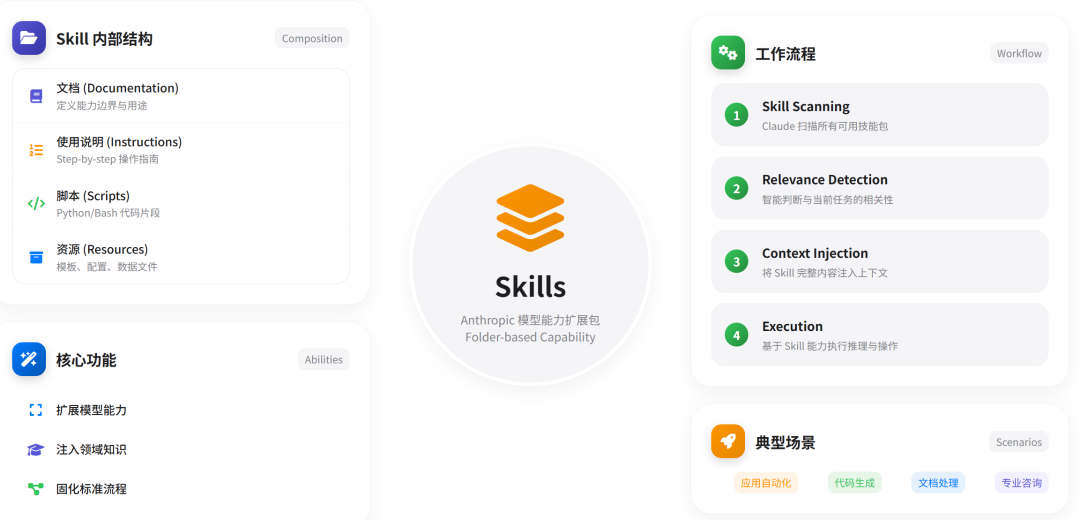This screenshot has height=520, width=1080.
Task: Click the 基于 Skill 能力执行推理与操作 description
Action: tap(830, 346)
